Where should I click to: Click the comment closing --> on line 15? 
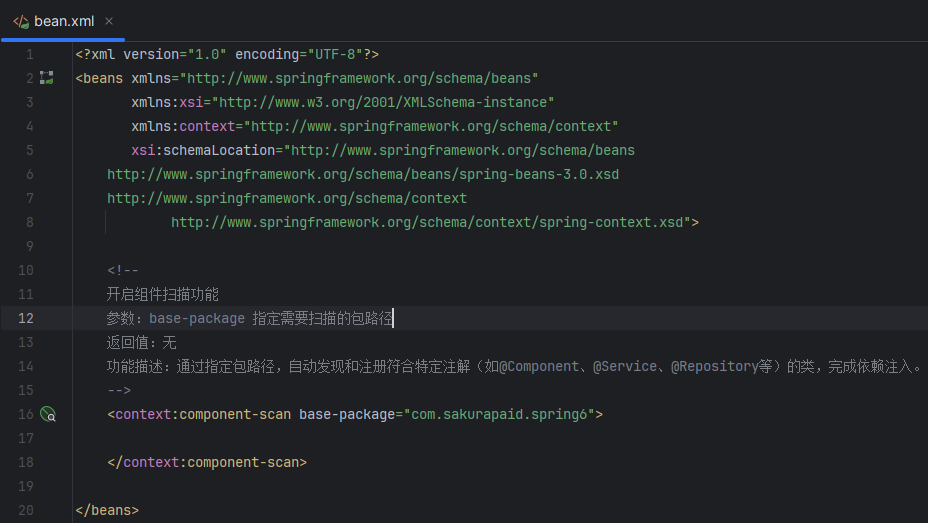[x=119, y=390]
